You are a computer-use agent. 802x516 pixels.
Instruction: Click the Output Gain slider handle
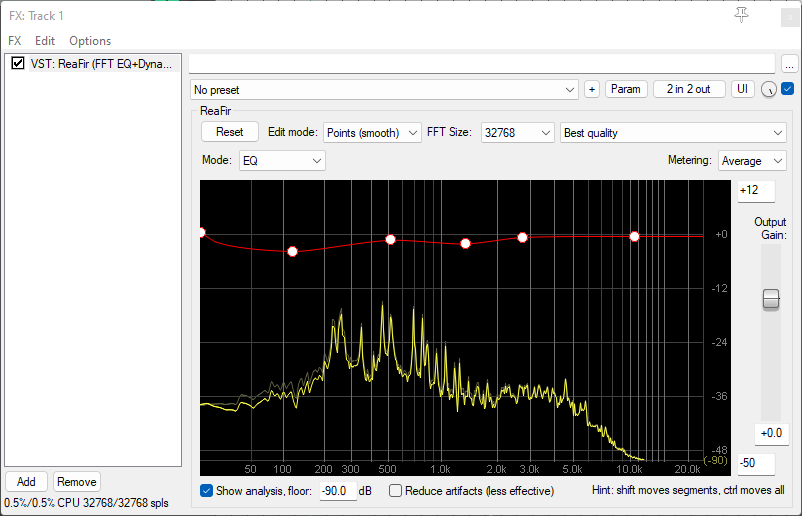771,299
